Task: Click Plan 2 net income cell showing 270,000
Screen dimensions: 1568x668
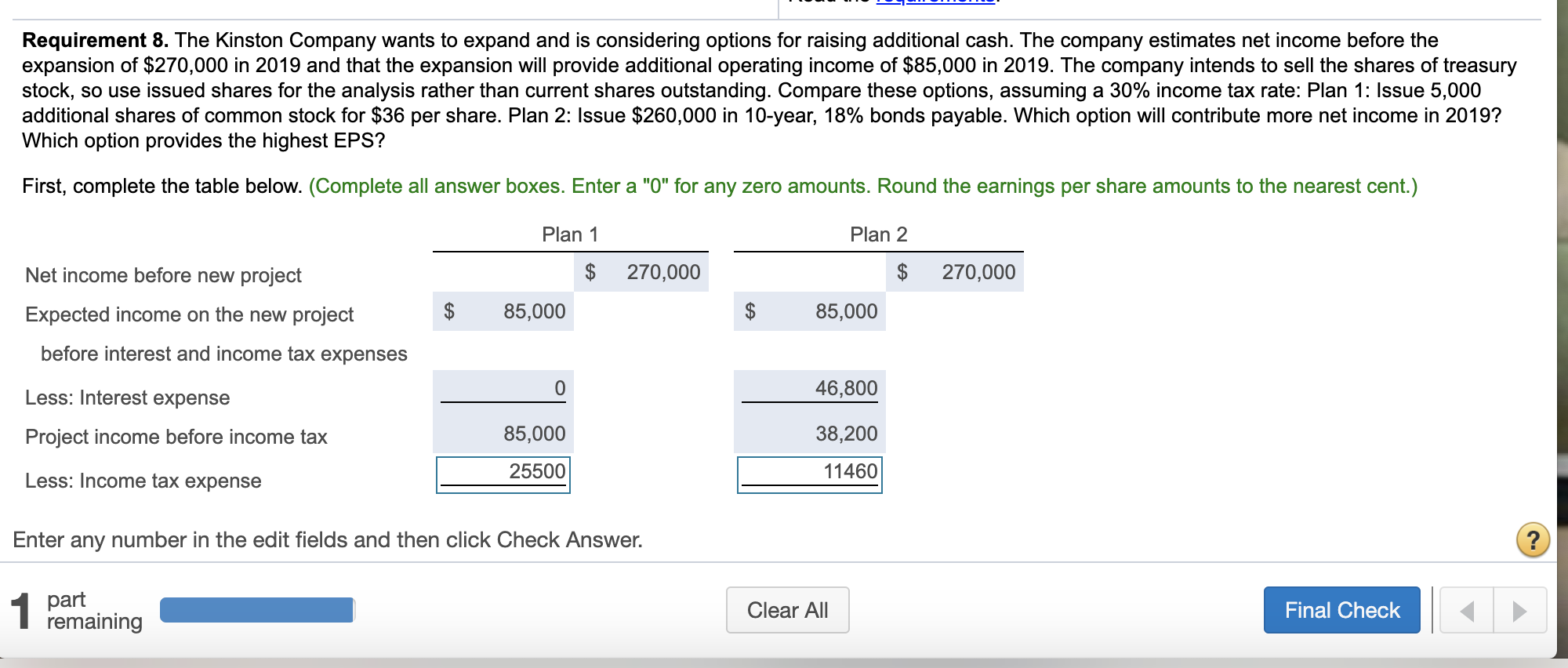Action: (955, 272)
